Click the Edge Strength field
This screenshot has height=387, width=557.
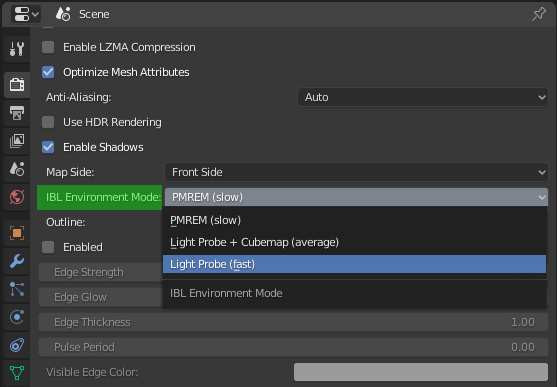coord(101,272)
